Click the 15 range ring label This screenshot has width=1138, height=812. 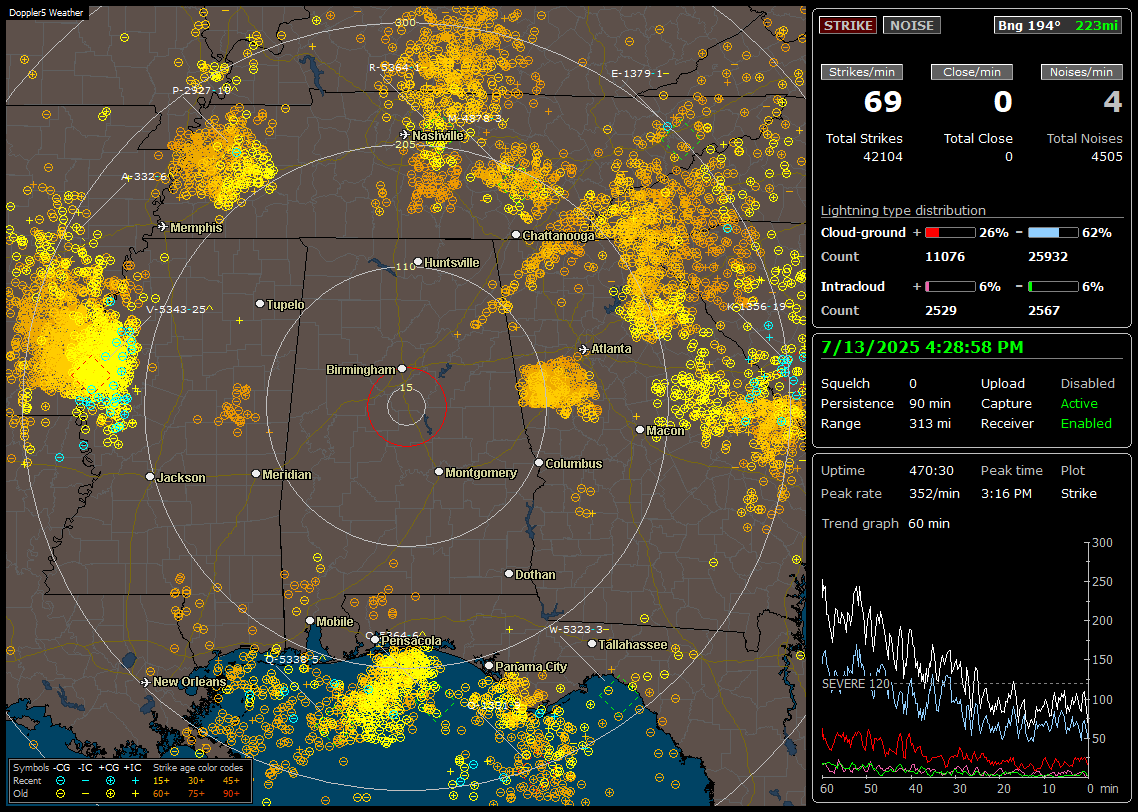coord(406,387)
